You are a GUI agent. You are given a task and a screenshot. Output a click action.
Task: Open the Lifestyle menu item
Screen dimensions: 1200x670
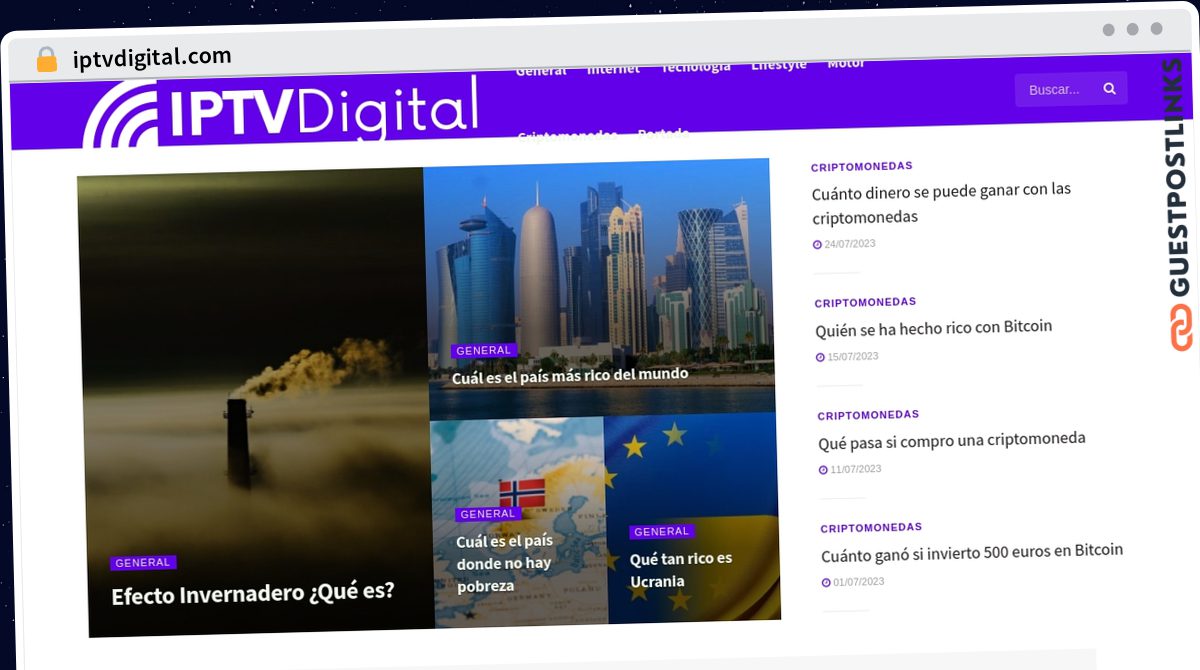coord(779,65)
